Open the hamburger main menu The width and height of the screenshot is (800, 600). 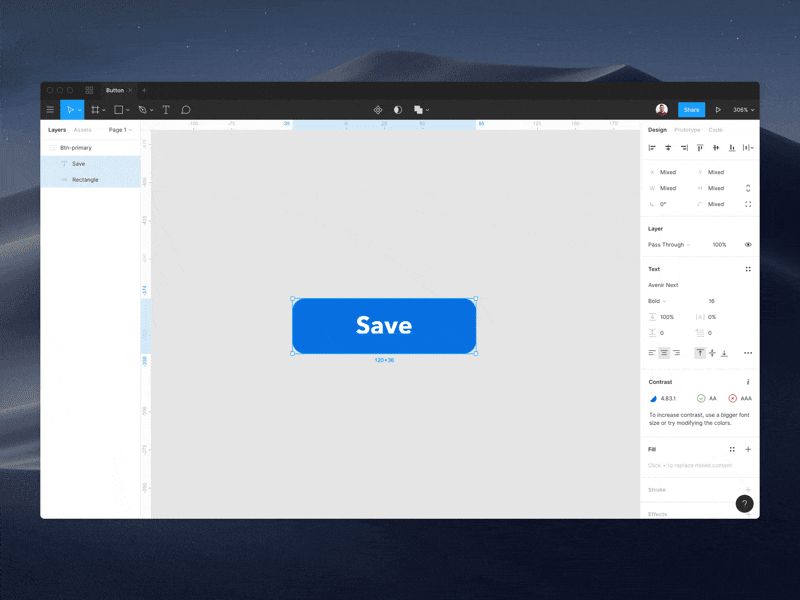(50, 110)
